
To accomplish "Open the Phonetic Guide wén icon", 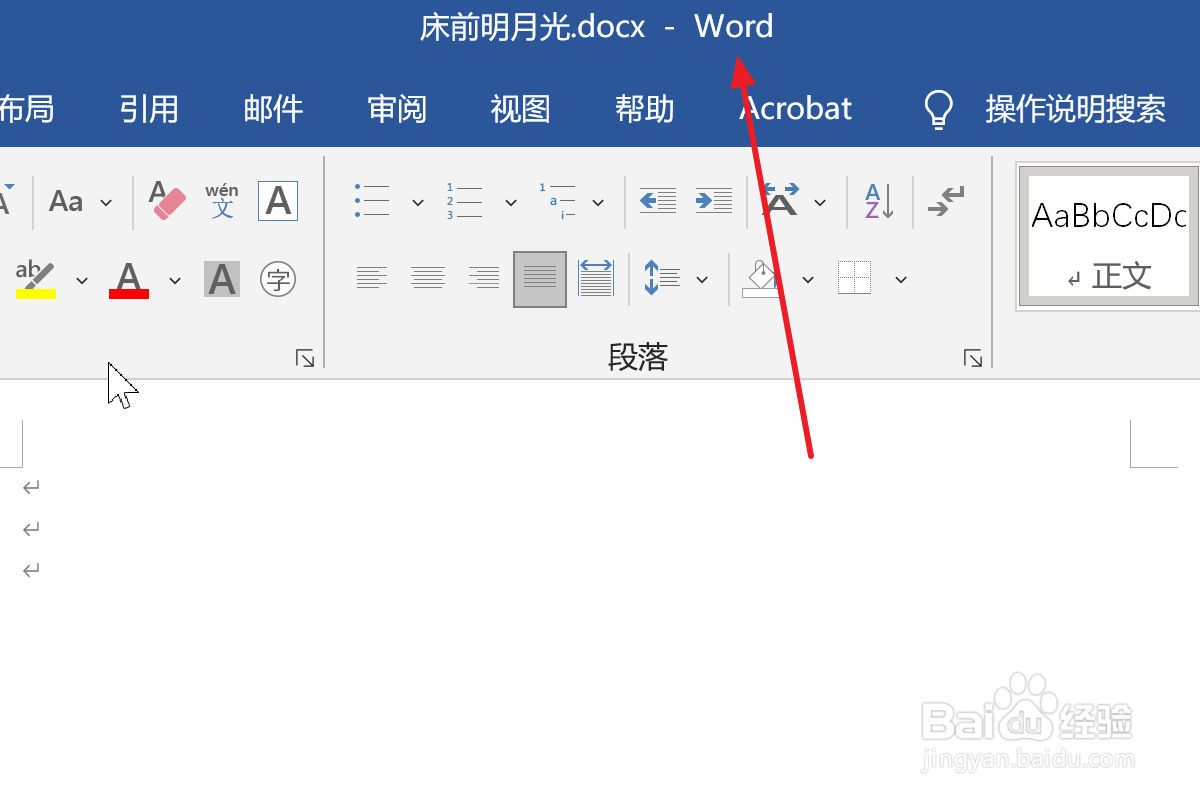I will [x=222, y=200].
